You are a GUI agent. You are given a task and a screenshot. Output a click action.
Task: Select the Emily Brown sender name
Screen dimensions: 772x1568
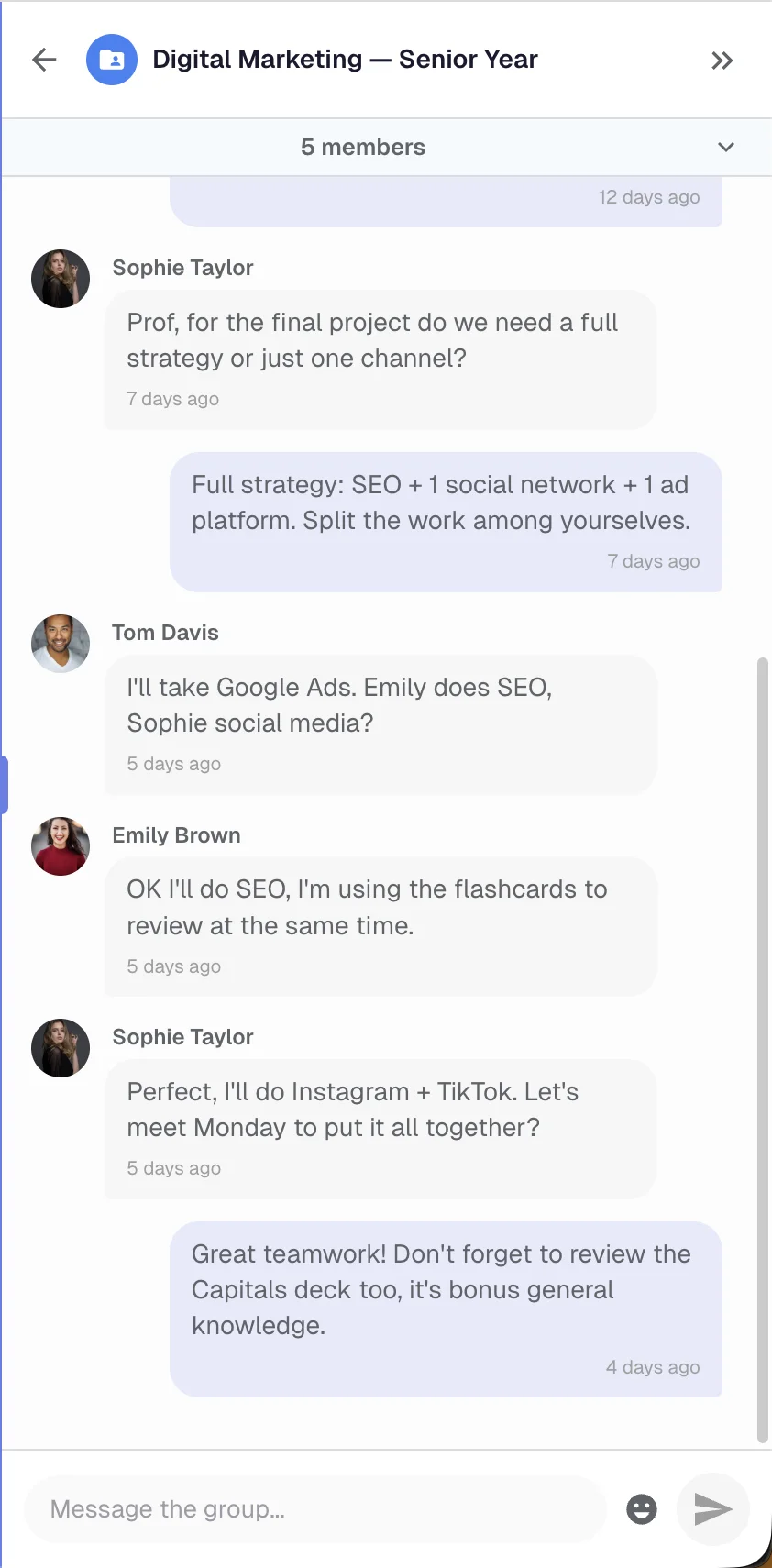click(x=176, y=835)
